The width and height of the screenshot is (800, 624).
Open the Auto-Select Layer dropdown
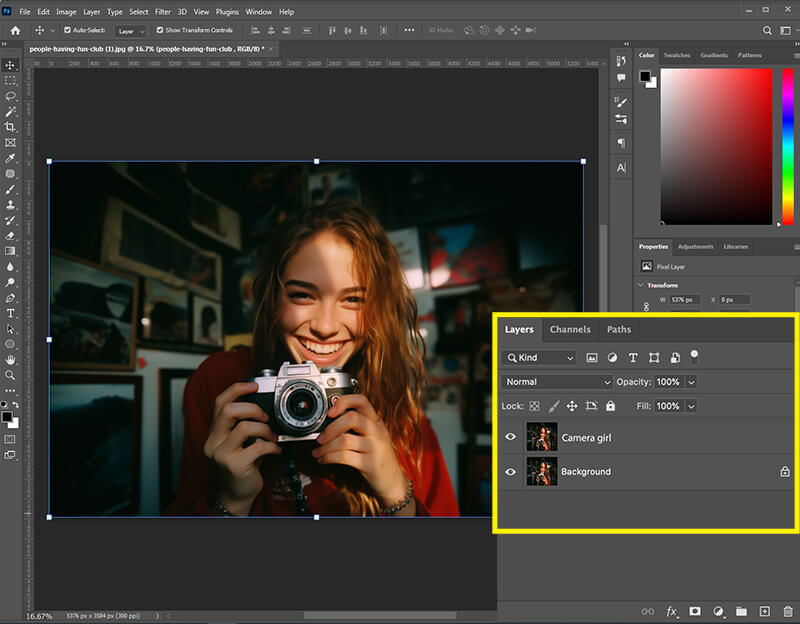click(131, 31)
